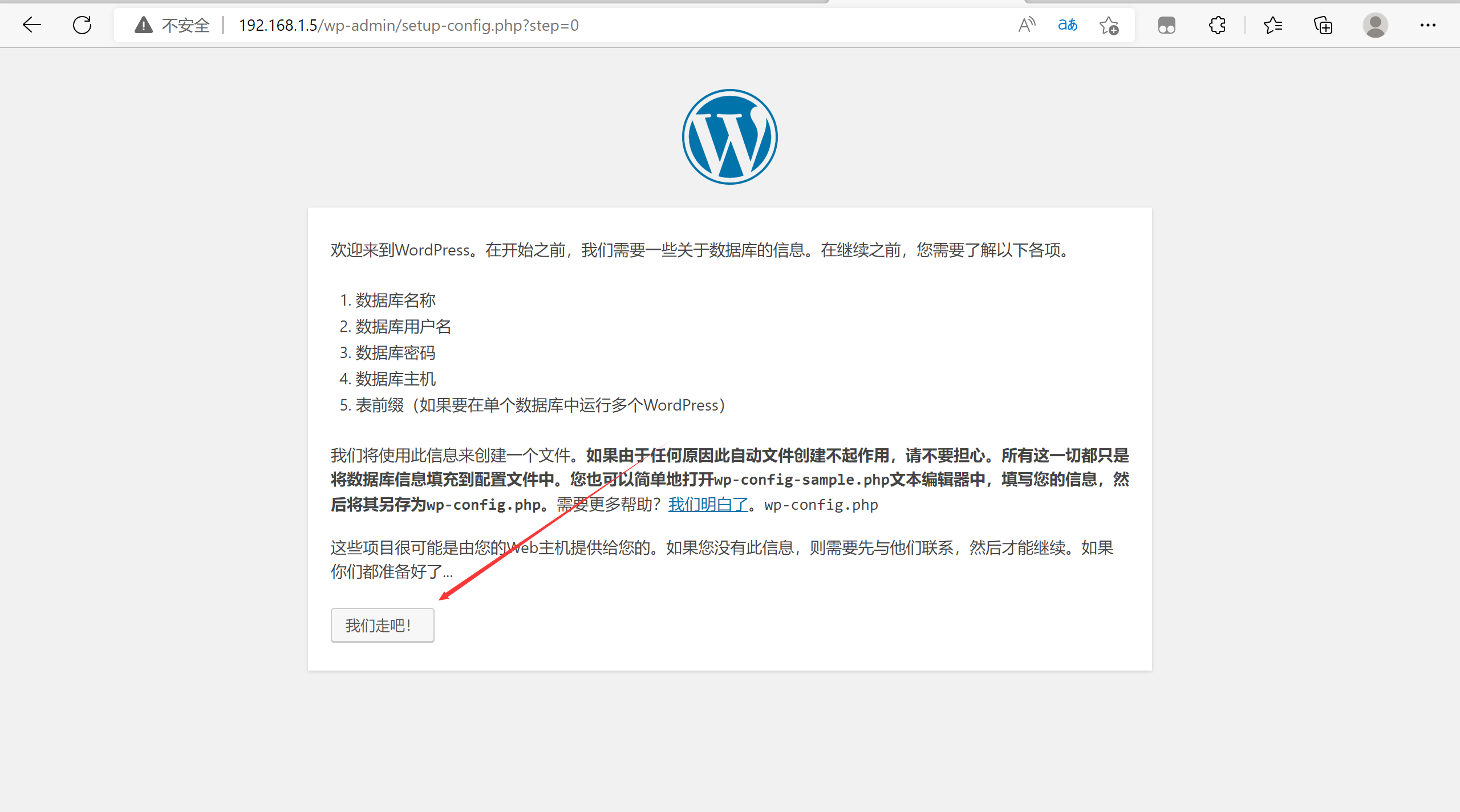Click the 不安全 security label
Viewport: 1460px width, 812px height.
186,25
